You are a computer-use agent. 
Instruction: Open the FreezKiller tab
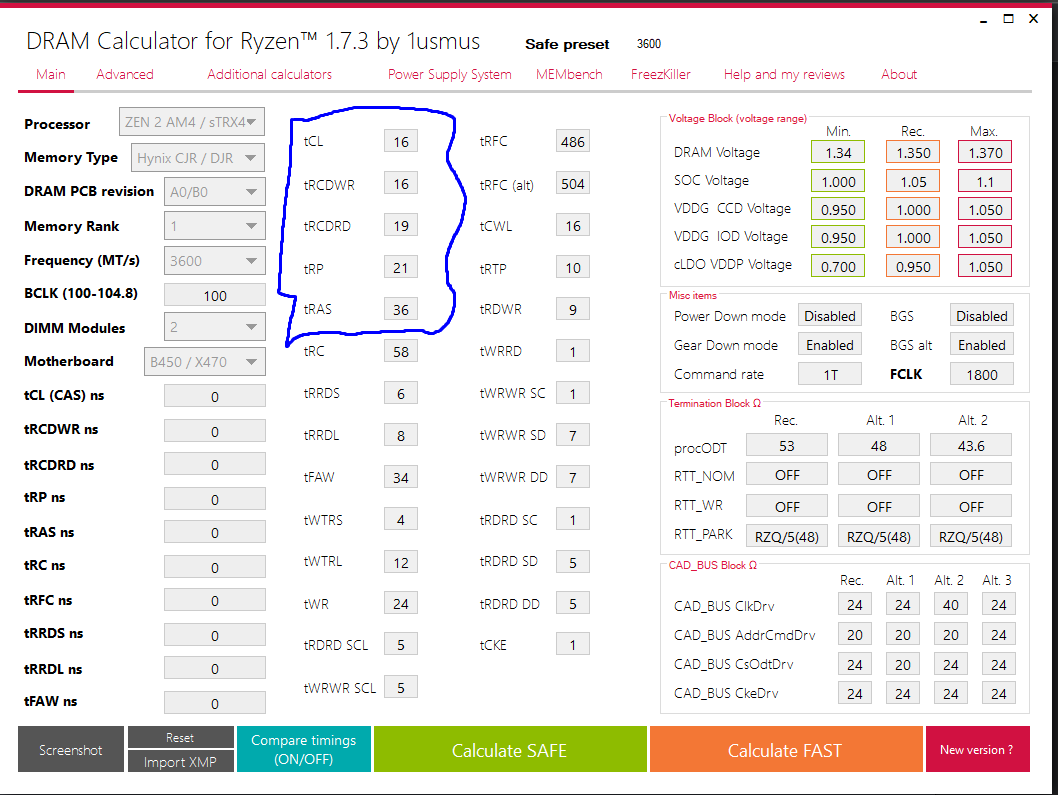(661, 74)
